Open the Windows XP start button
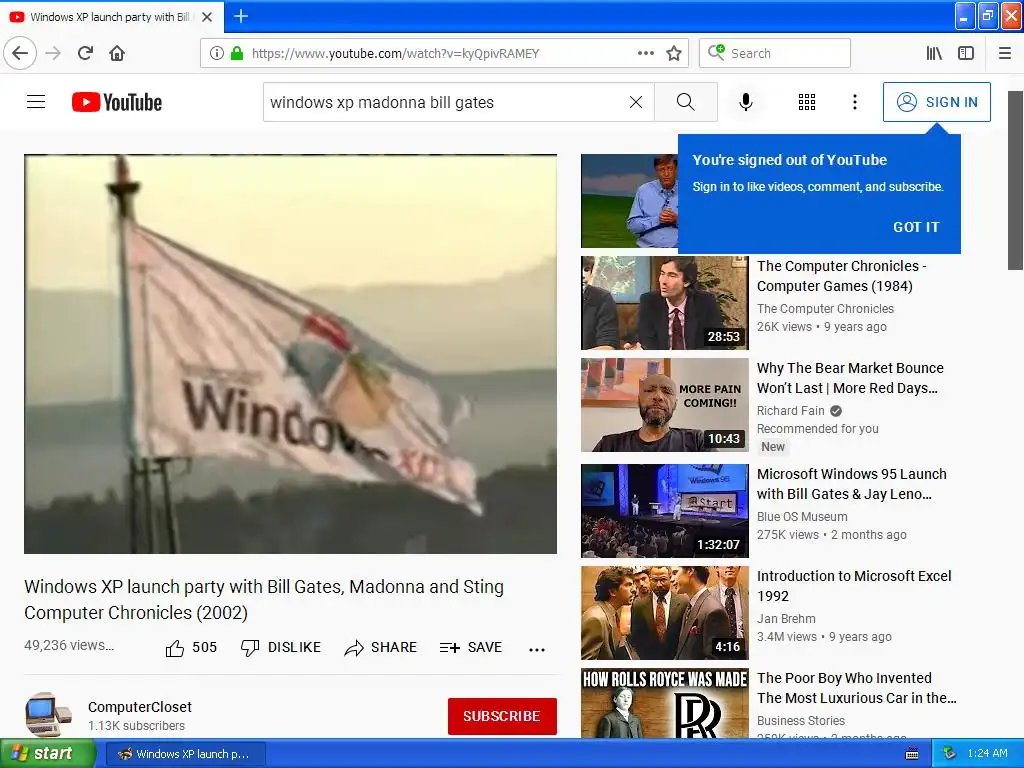Viewport: 1024px width, 768px height. [x=48, y=753]
